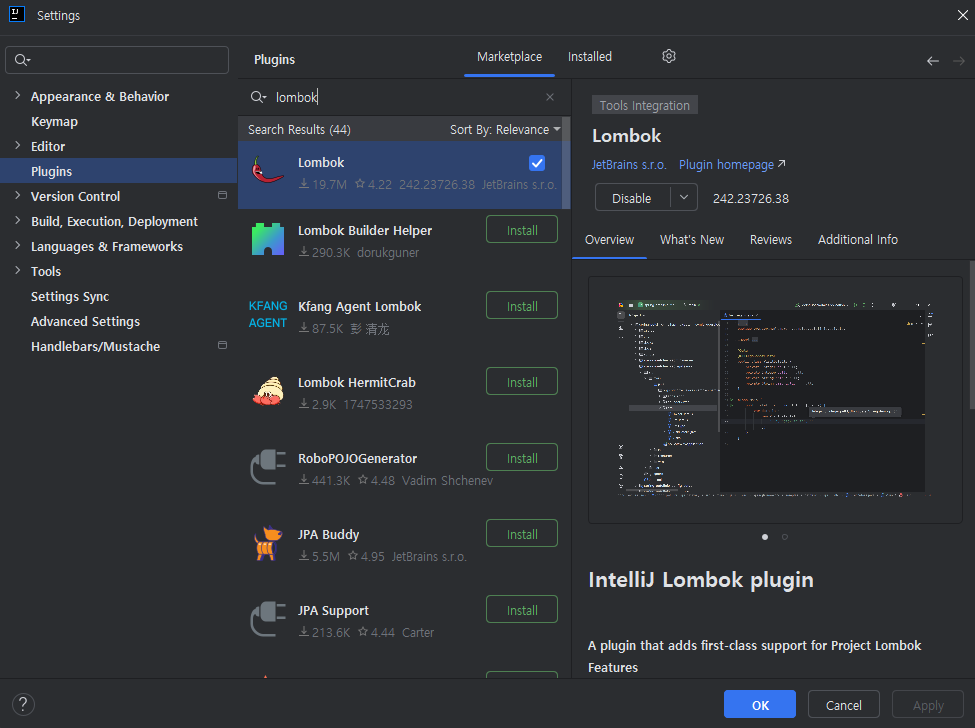Viewport: 975px width, 728px height.
Task: Click the Lombok HermitCrab icon
Action: coord(268,391)
